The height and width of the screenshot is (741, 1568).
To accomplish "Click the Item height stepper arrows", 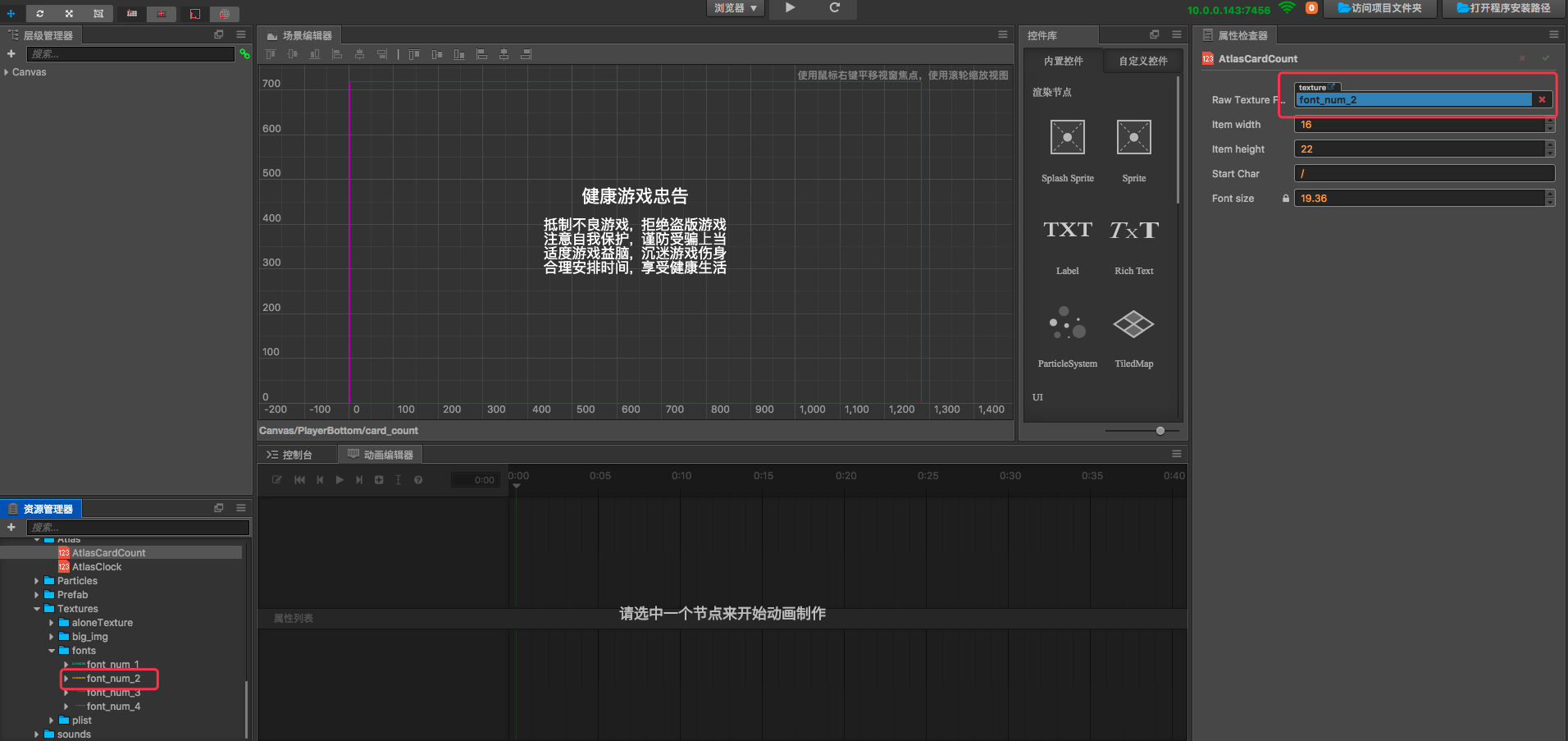I will coord(1550,149).
